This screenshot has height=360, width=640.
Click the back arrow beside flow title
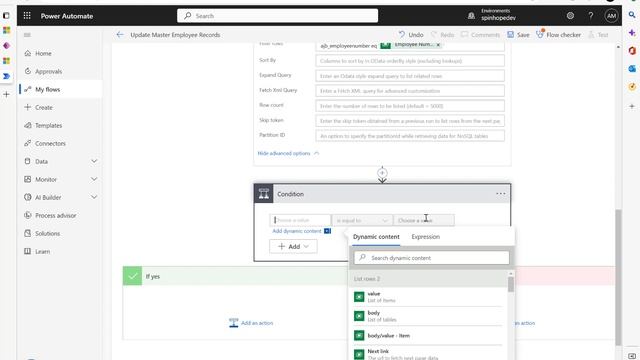tap(120, 35)
